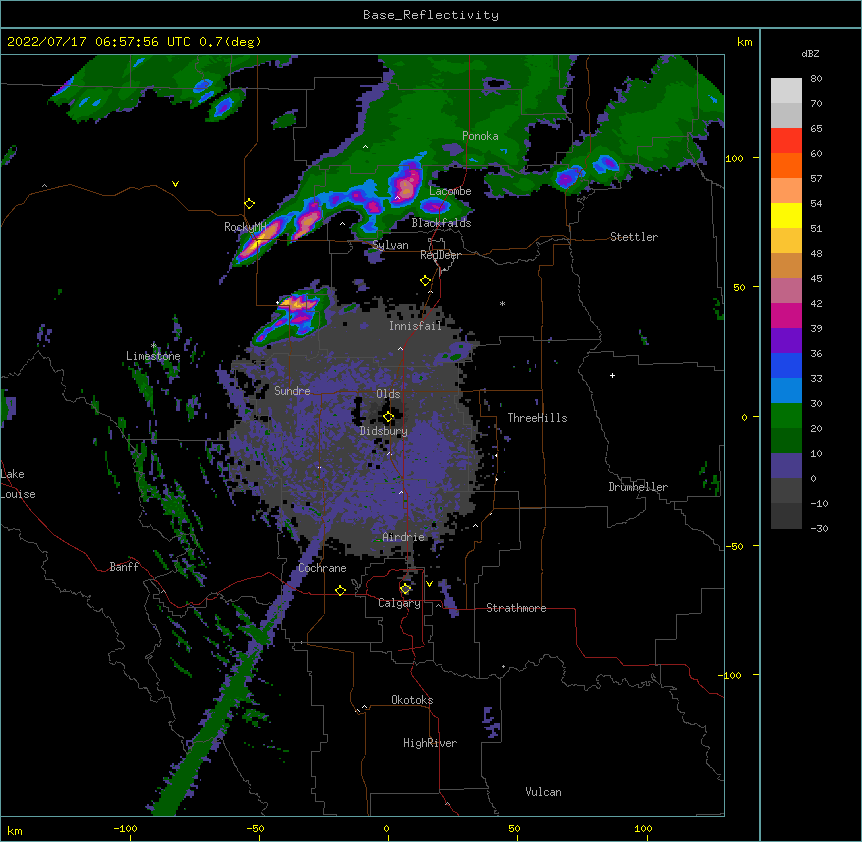Select the purple storm core west of Lacombe
Viewport: 862px width, 842px height.
407,184
